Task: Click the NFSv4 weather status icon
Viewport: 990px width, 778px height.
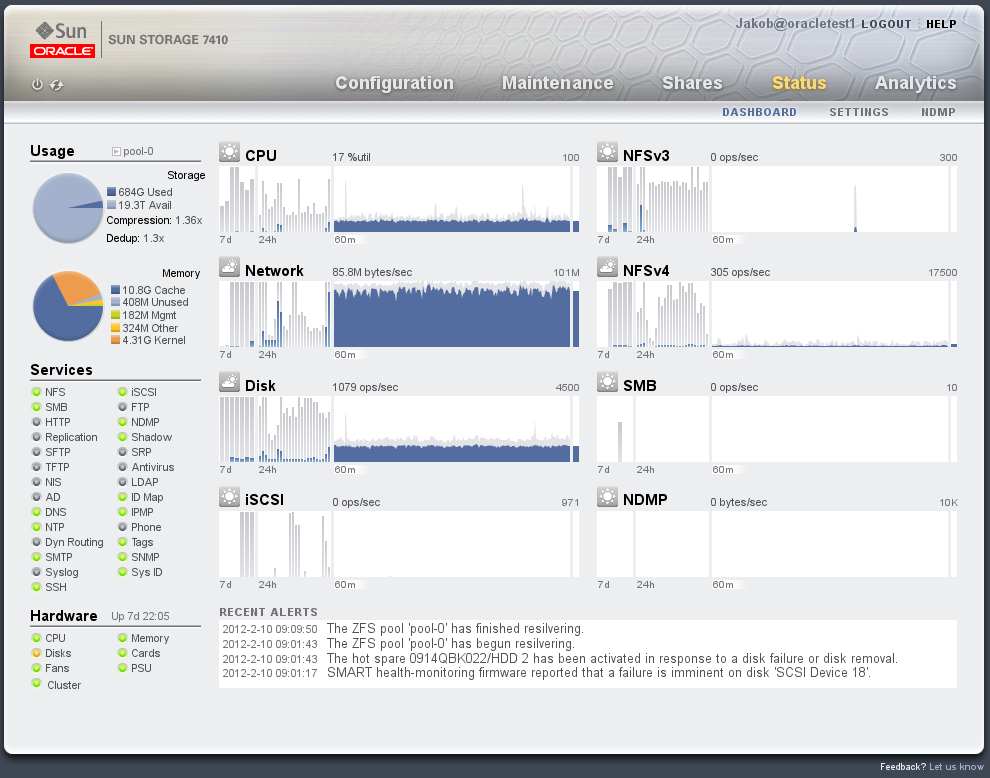Action: tap(607, 268)
